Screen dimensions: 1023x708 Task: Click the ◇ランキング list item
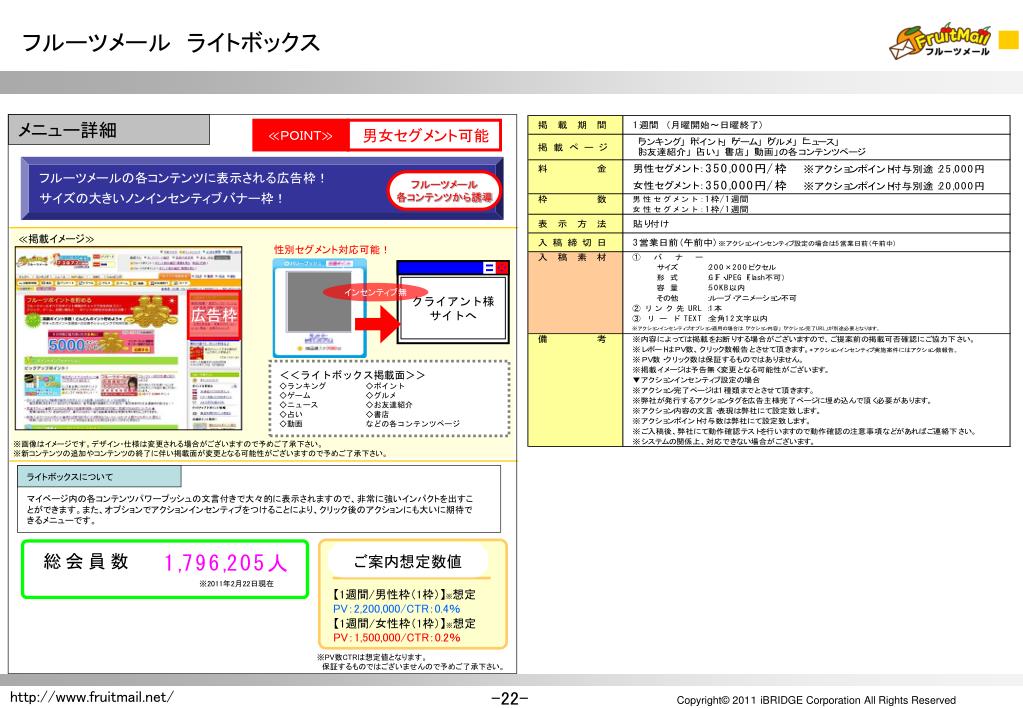[x=303, y=386]
